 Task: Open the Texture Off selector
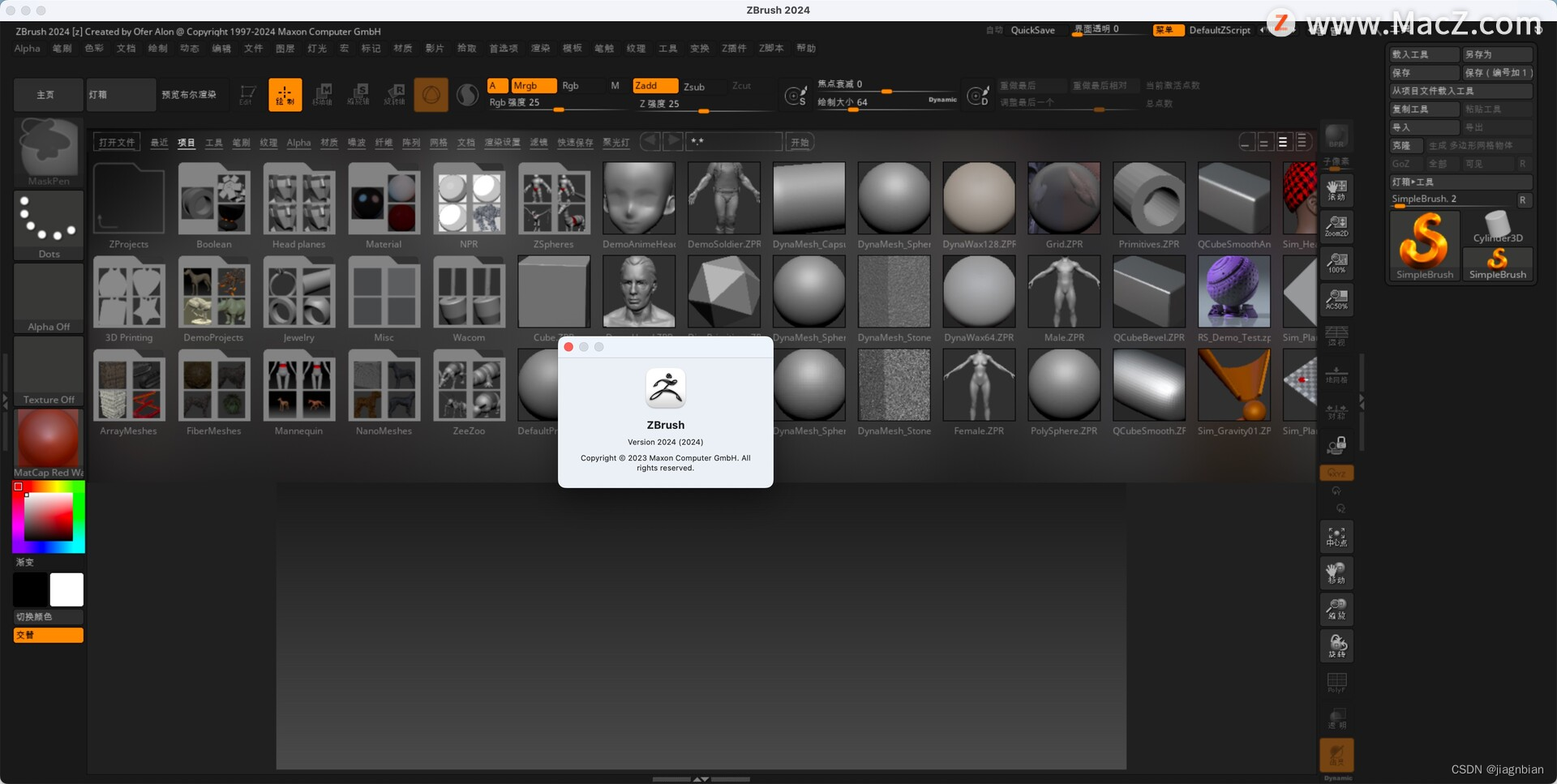49,371
